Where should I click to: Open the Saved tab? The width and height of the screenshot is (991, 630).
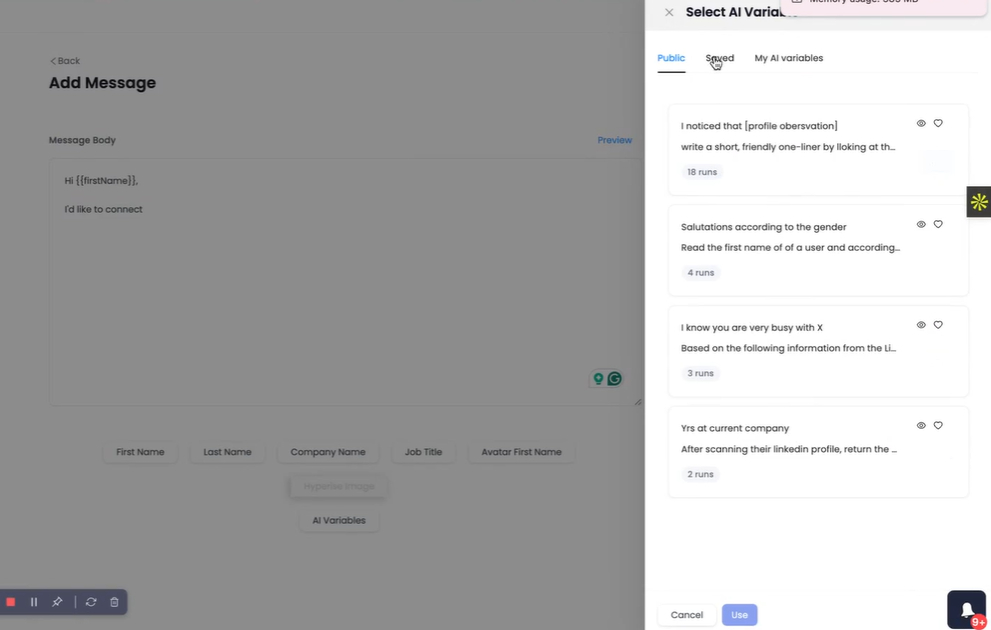pyautogui.click(x=719, y=58)
